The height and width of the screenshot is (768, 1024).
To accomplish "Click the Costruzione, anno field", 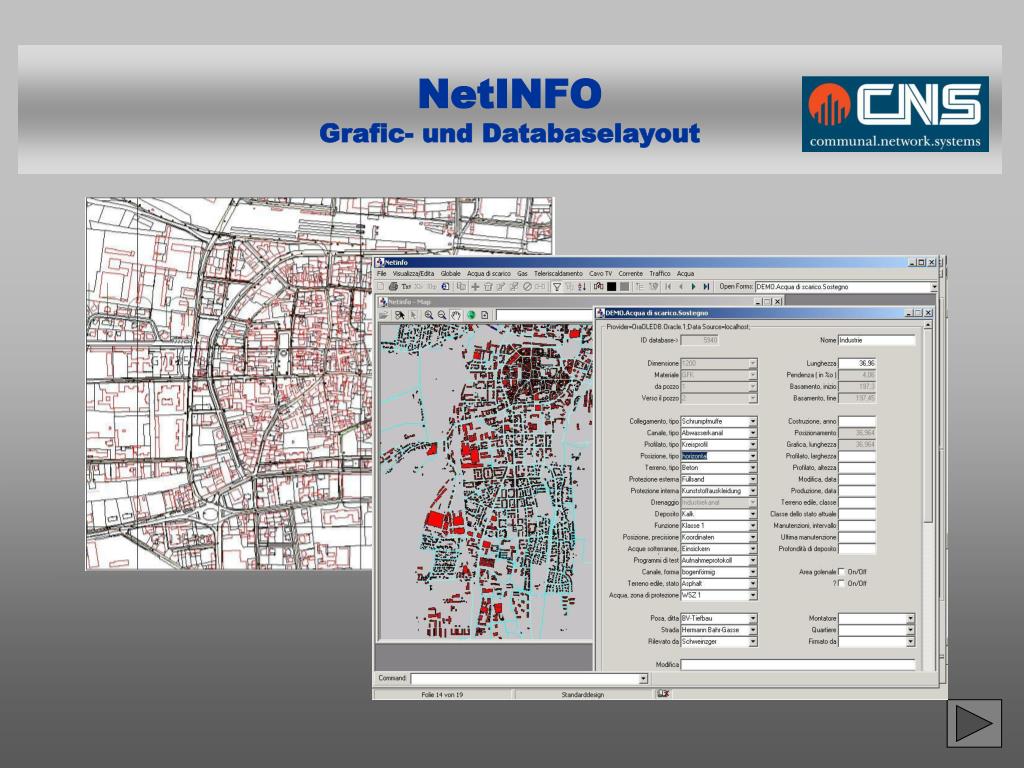I will 857,421.
